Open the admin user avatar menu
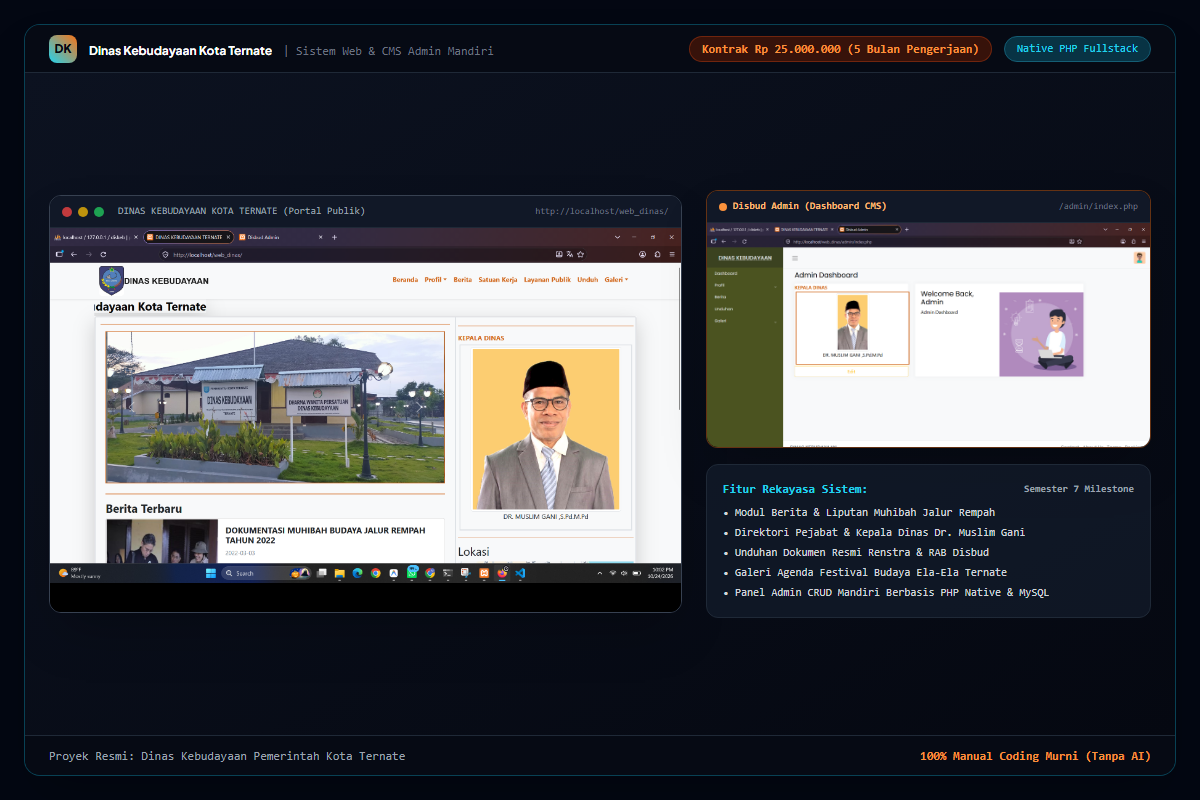Screen dimensions: 1200x800 (1139, 258)
